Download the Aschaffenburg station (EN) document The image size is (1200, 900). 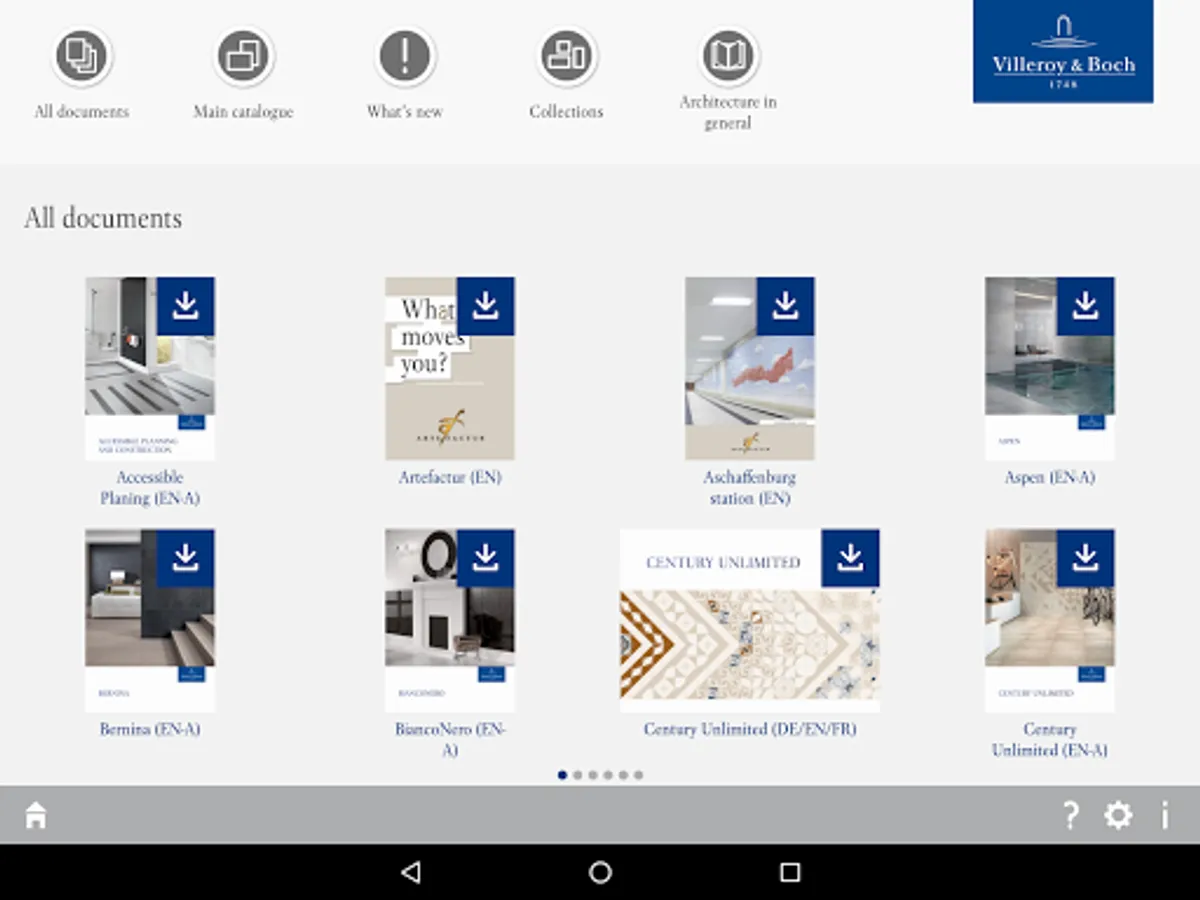[786, 306]
